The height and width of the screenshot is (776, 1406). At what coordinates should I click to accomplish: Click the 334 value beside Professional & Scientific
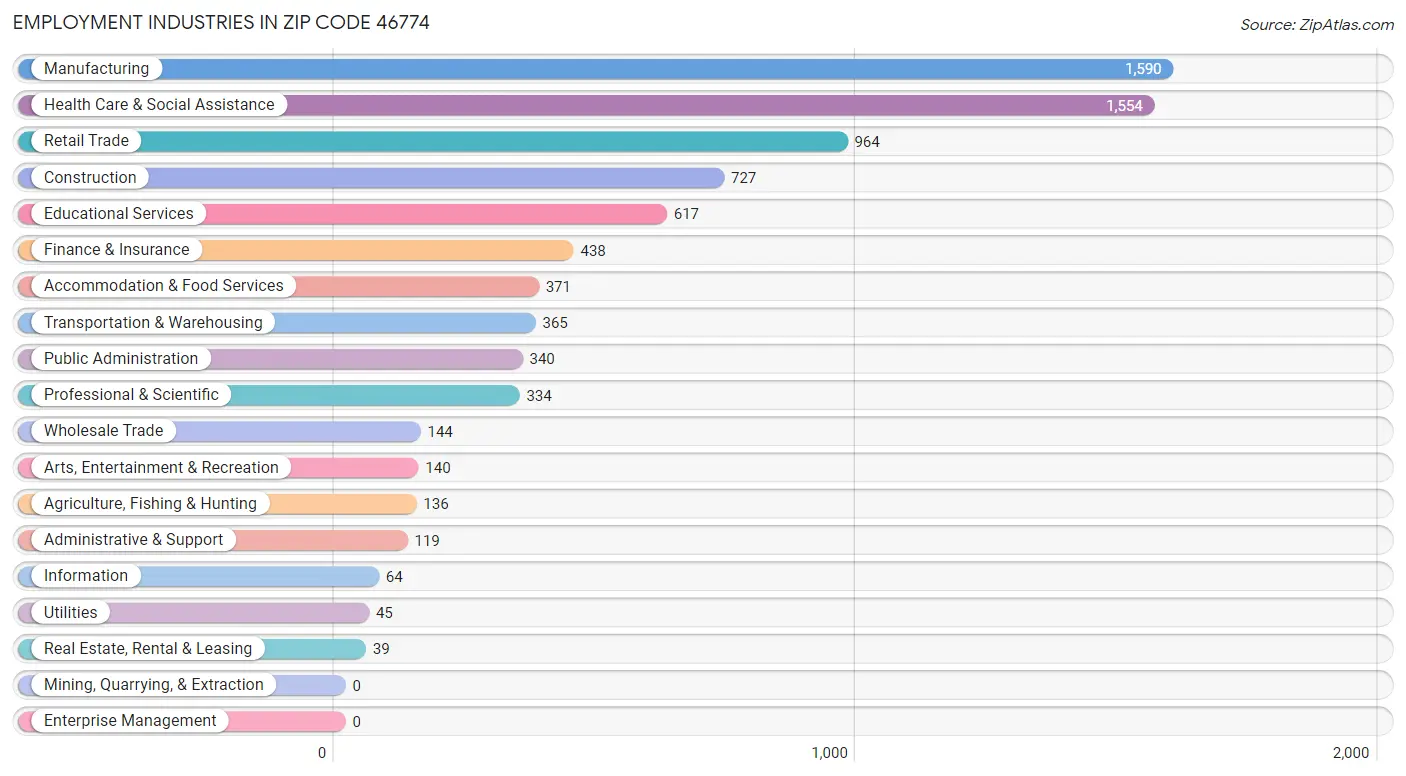pyautogui.click(x=539, y=396)
